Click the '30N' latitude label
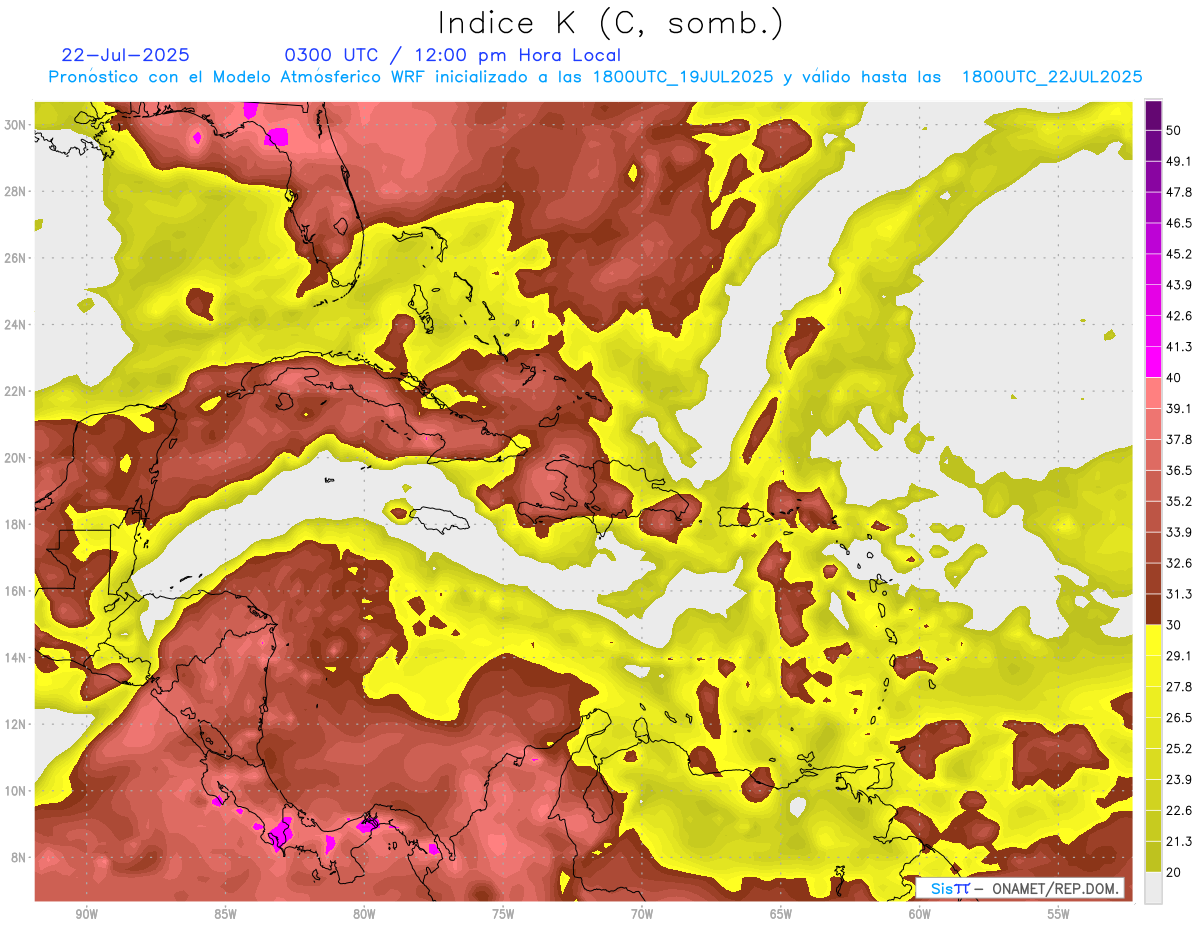This screenshot has width=1200, height=927. pos(17,124)
